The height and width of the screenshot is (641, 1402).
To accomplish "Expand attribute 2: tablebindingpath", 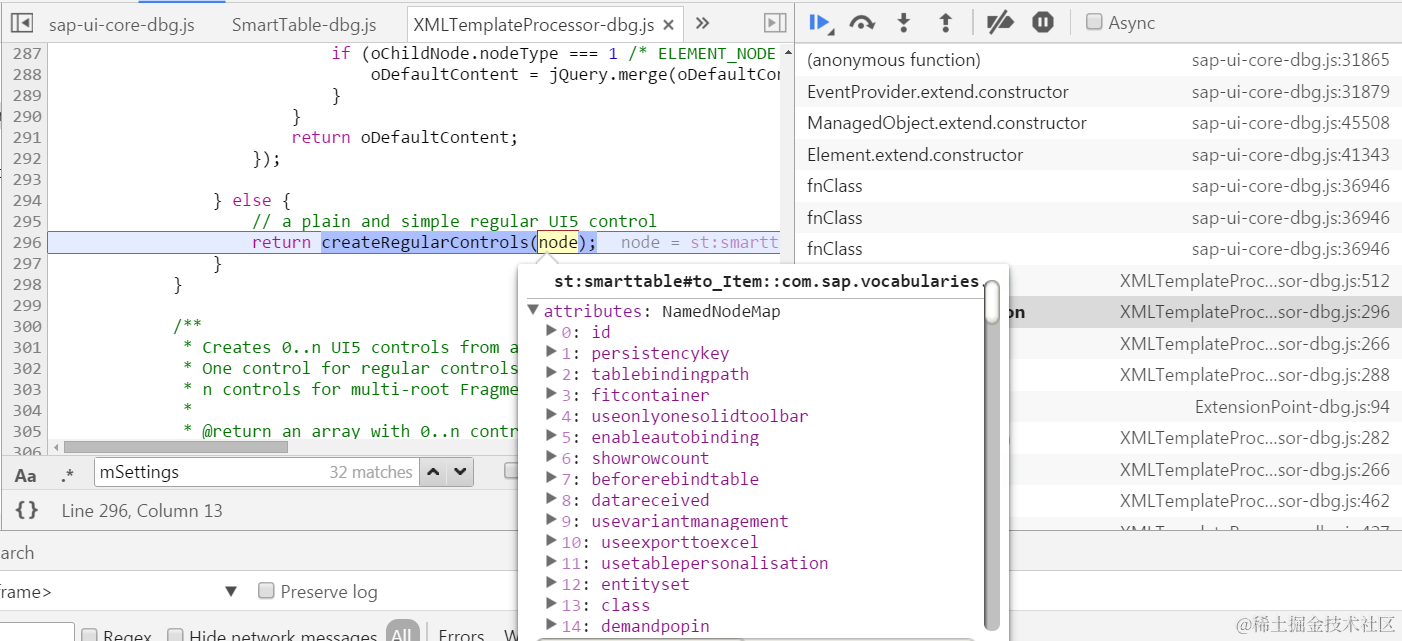I will (x=551, y=374).
